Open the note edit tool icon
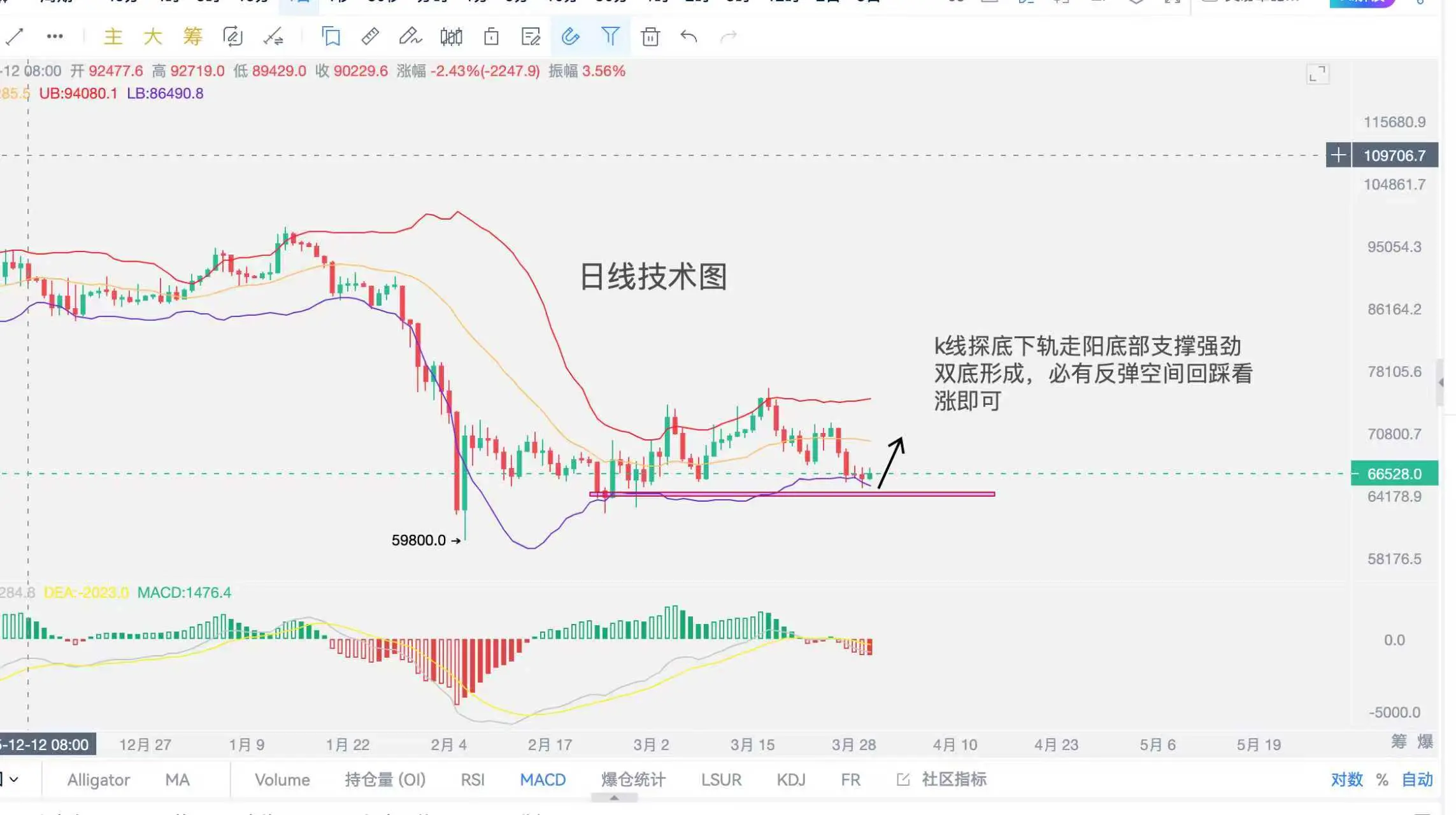1456x815 pixels. (x=530, y=36)
